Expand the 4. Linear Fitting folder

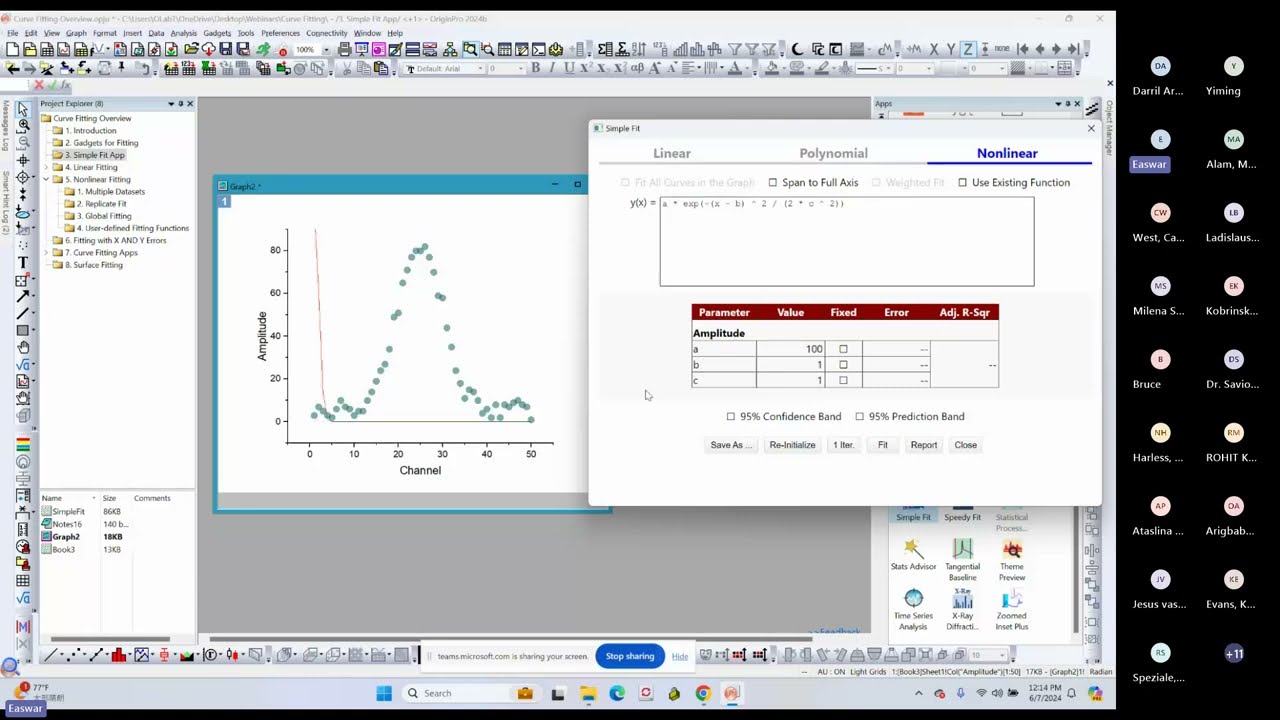click(46, 167)
